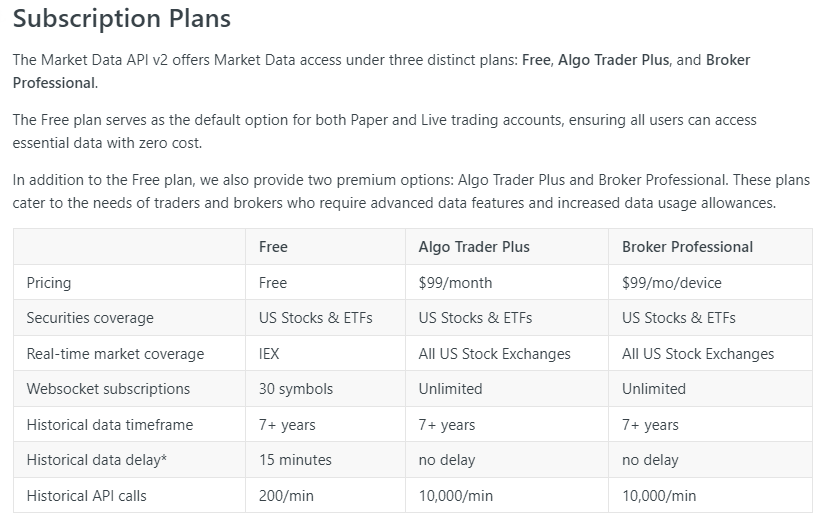Select the 15 minutes delay cell
The height and width of the screenshot is (526, 840).
(295, 461)
